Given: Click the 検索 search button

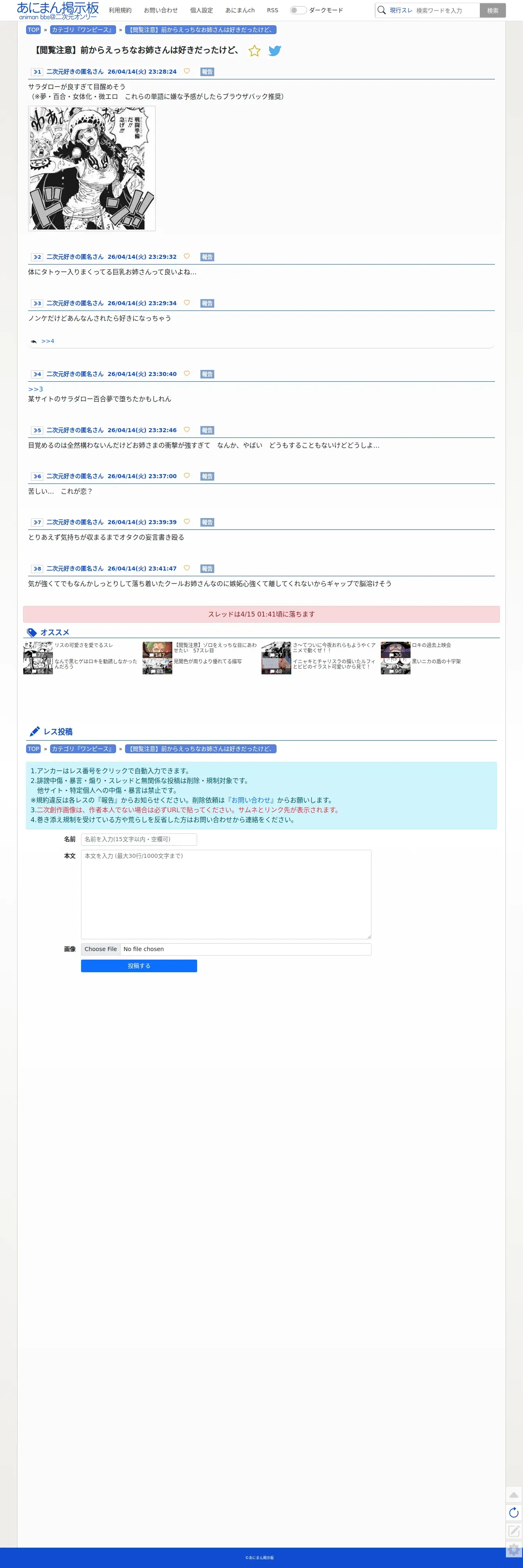Looking at the screenshot, I should tap(492, 10).
